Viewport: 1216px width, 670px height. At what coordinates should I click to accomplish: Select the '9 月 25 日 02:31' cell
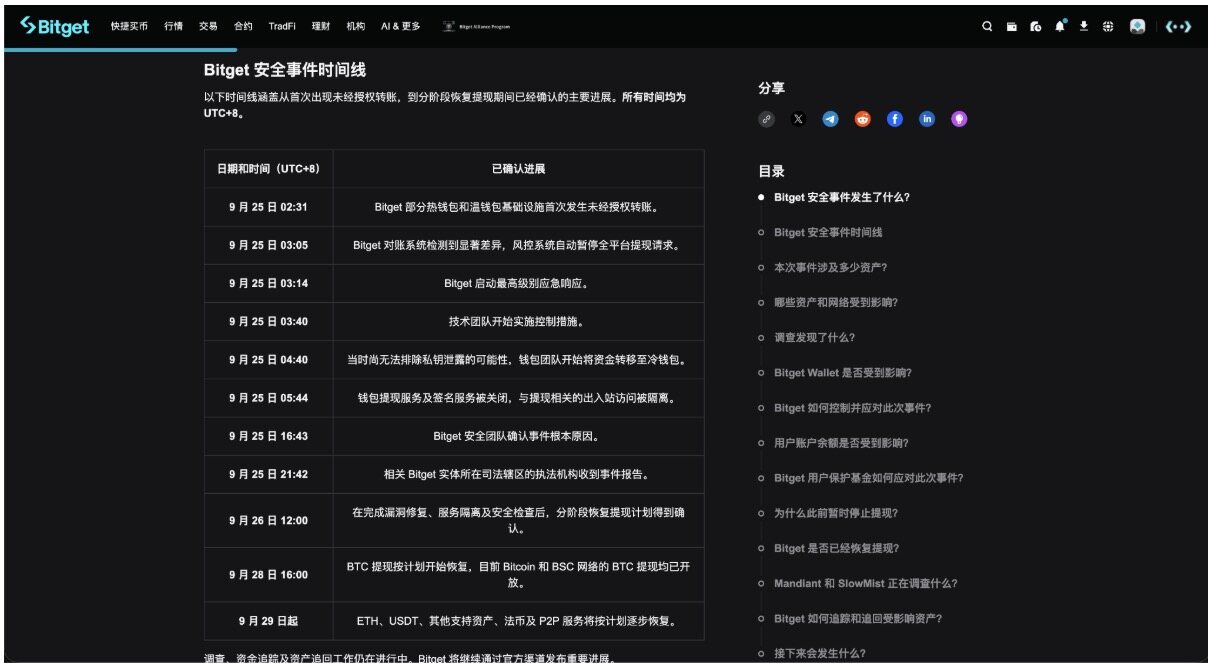268,207
